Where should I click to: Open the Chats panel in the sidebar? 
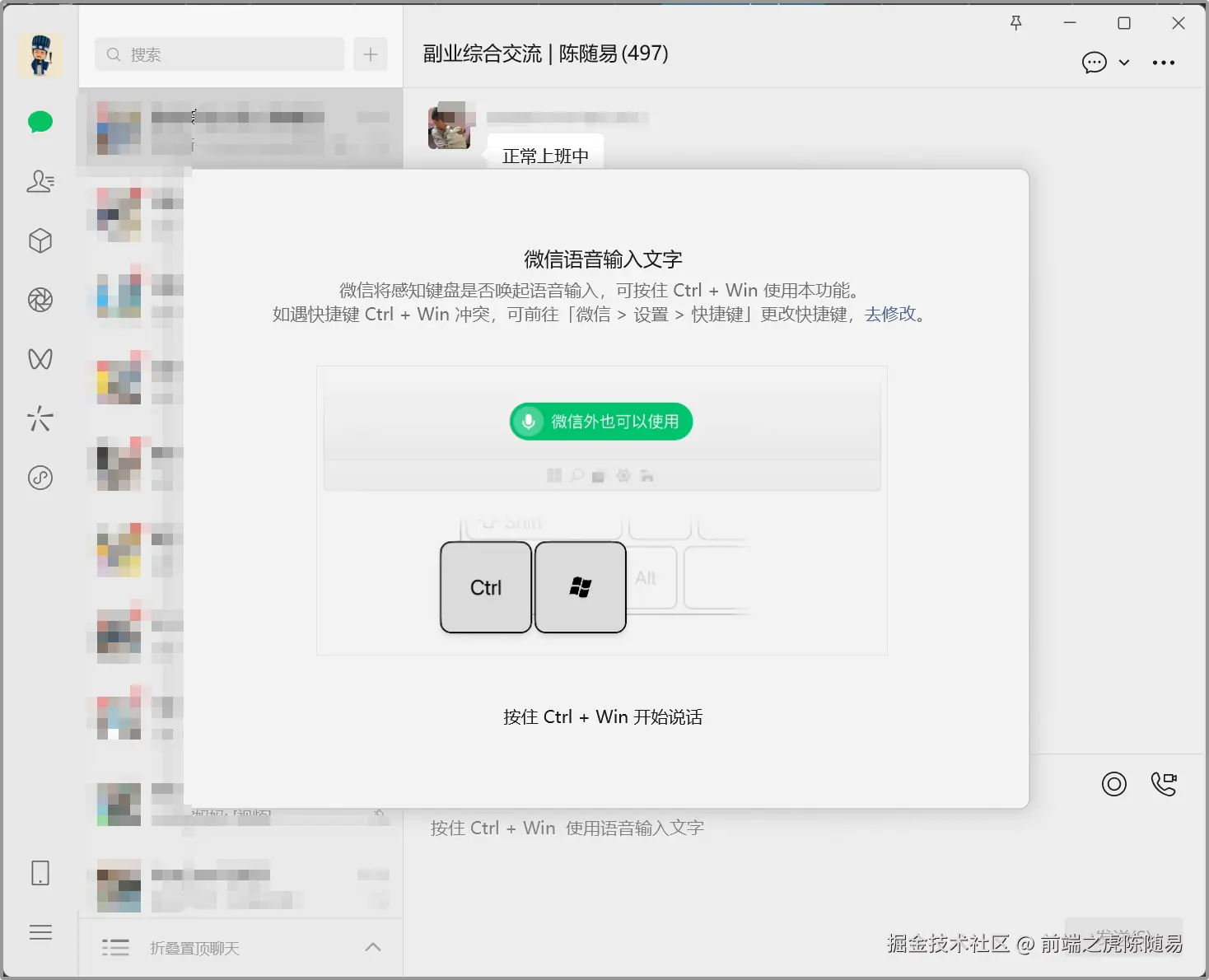[x=40, y=122]
